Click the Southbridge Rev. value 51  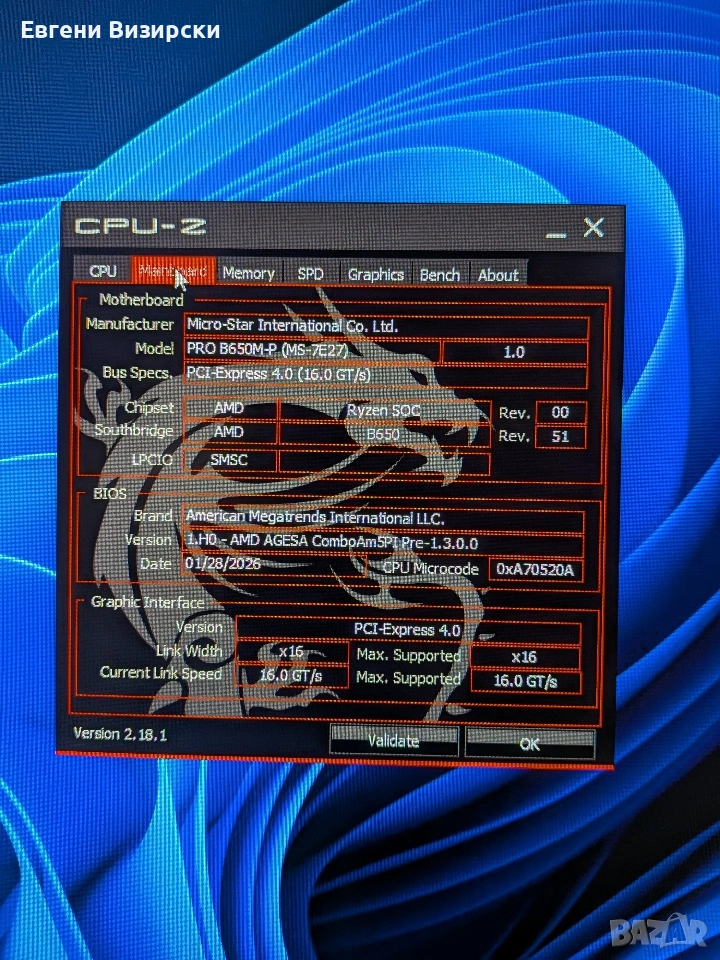coord(560,437)
